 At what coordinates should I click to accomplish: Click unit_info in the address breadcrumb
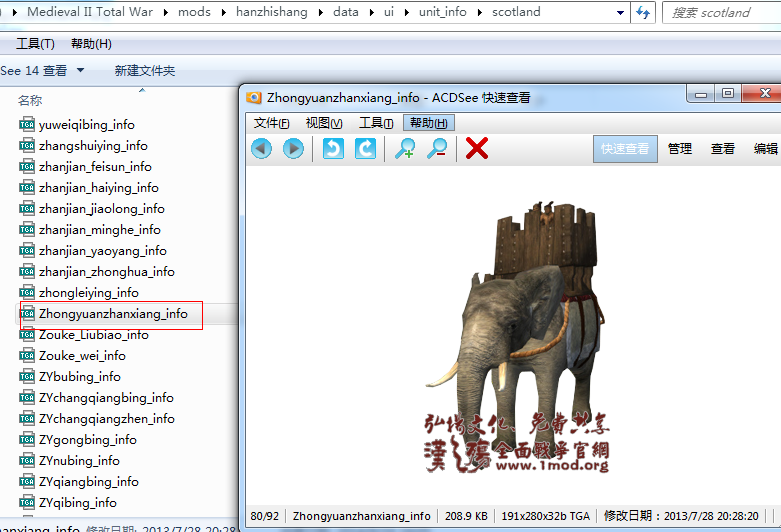(x=442, y=12)
